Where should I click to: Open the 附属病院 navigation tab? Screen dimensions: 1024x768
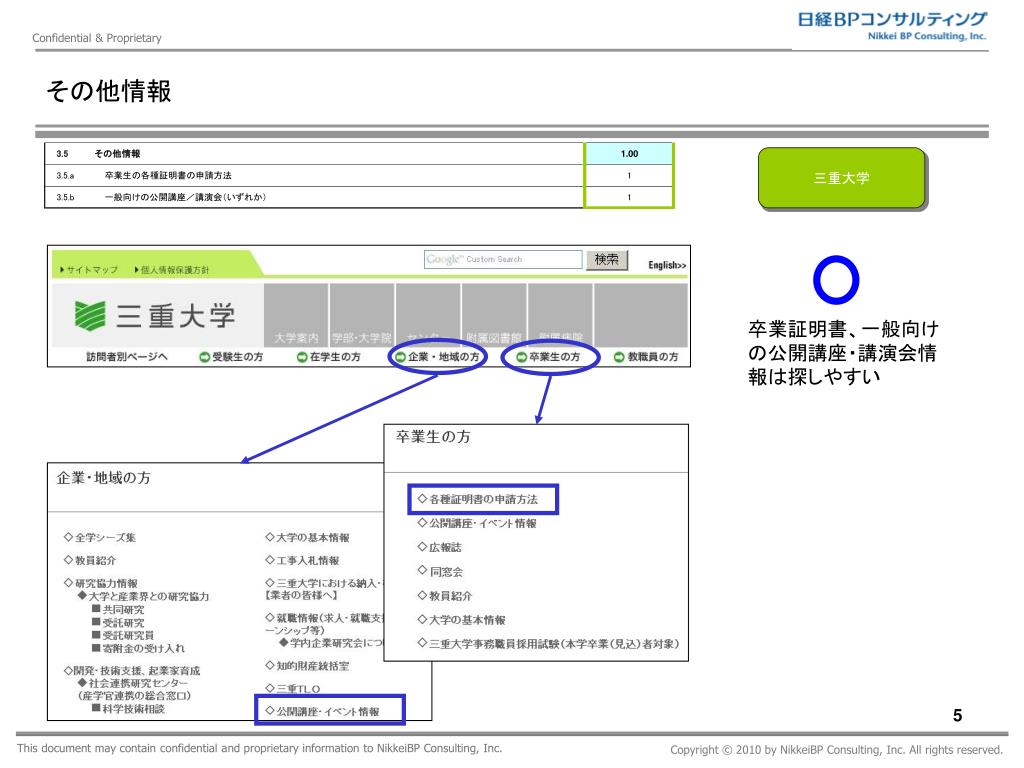[560, 315]
